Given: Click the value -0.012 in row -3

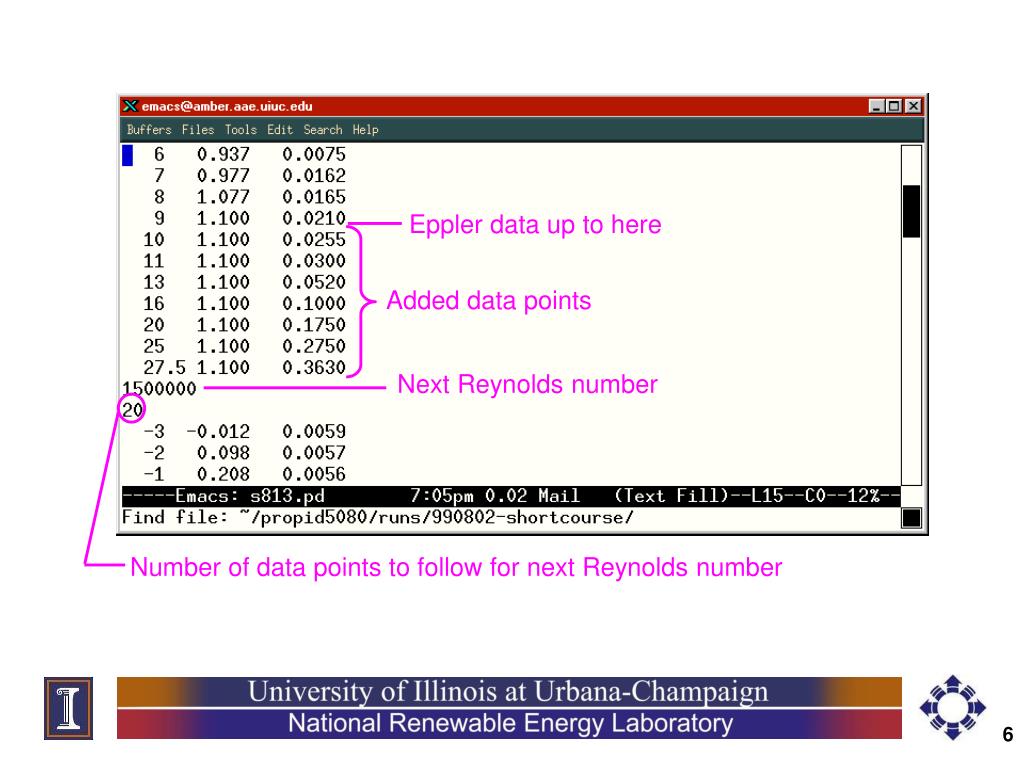Looking at the screenshot, I should [217, 432].
